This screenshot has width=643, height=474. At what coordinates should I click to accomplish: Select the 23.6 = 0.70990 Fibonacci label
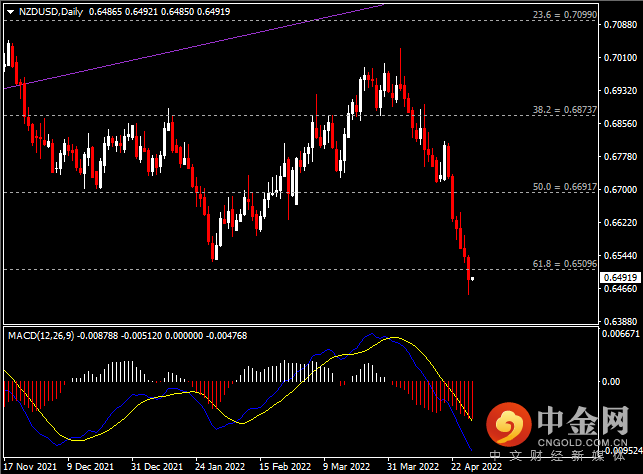coord(565,15)
